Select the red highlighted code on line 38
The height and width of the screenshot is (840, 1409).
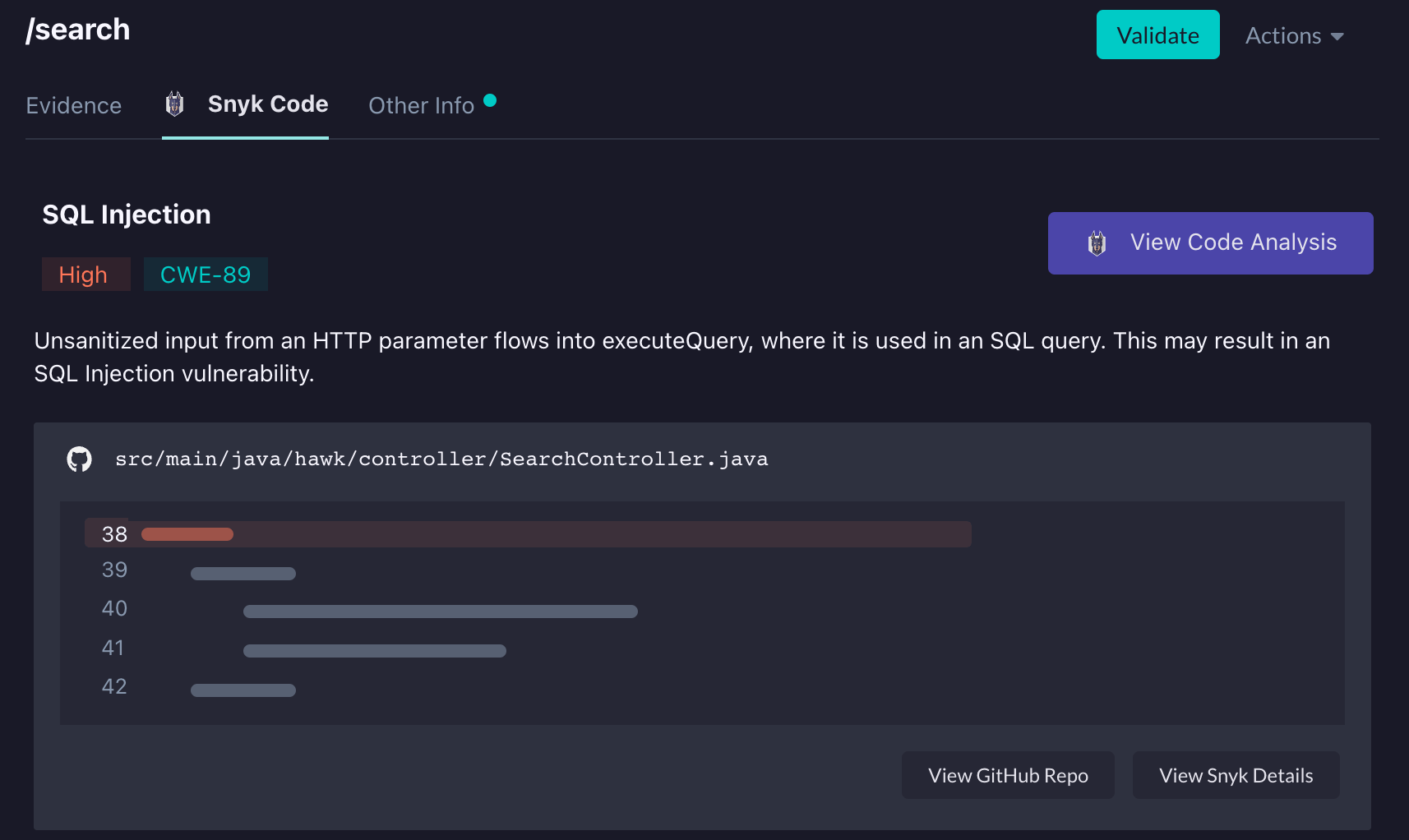click(x=186, y=533)
